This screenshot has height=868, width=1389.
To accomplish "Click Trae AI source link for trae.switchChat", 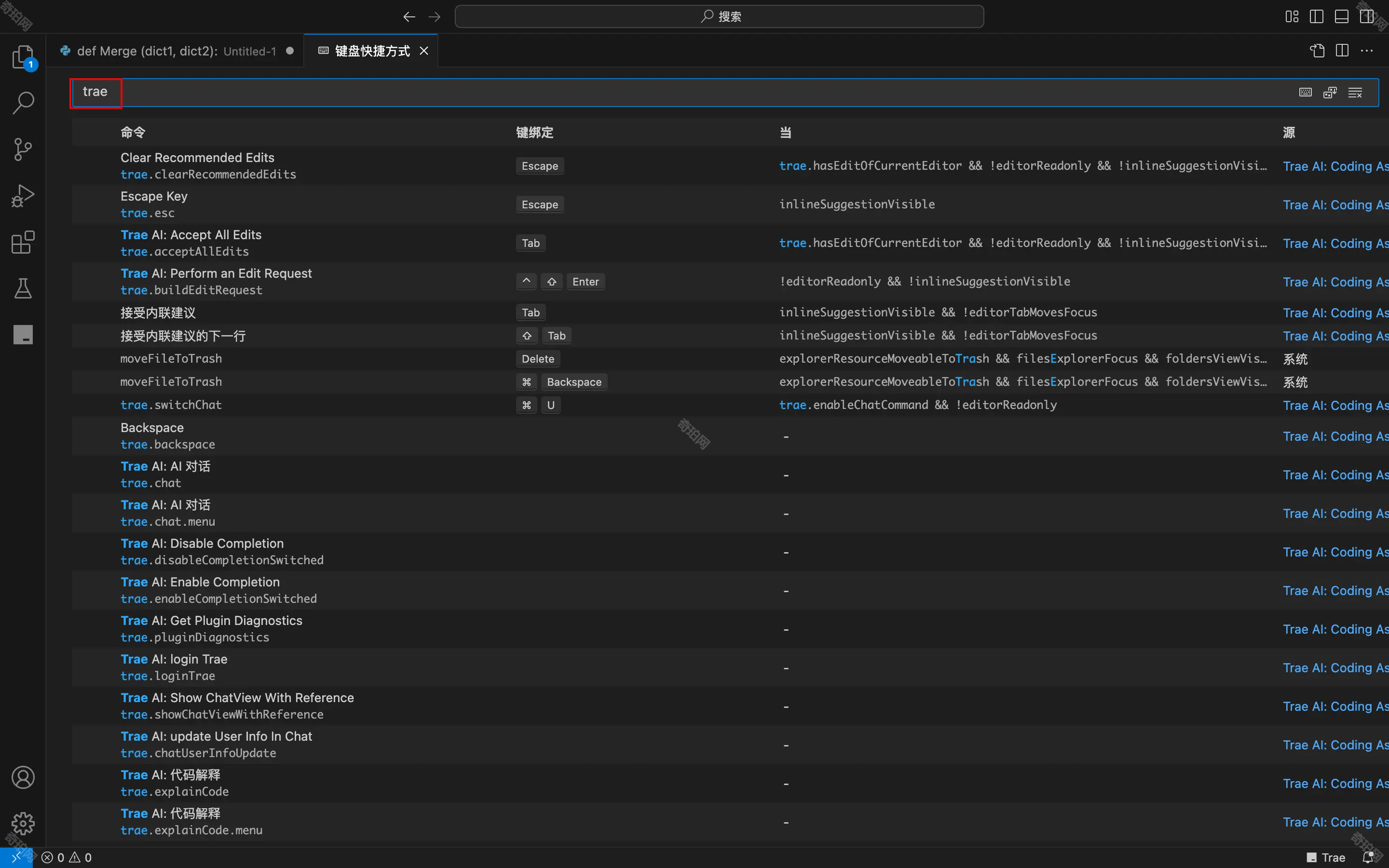I will point(1335,405).
